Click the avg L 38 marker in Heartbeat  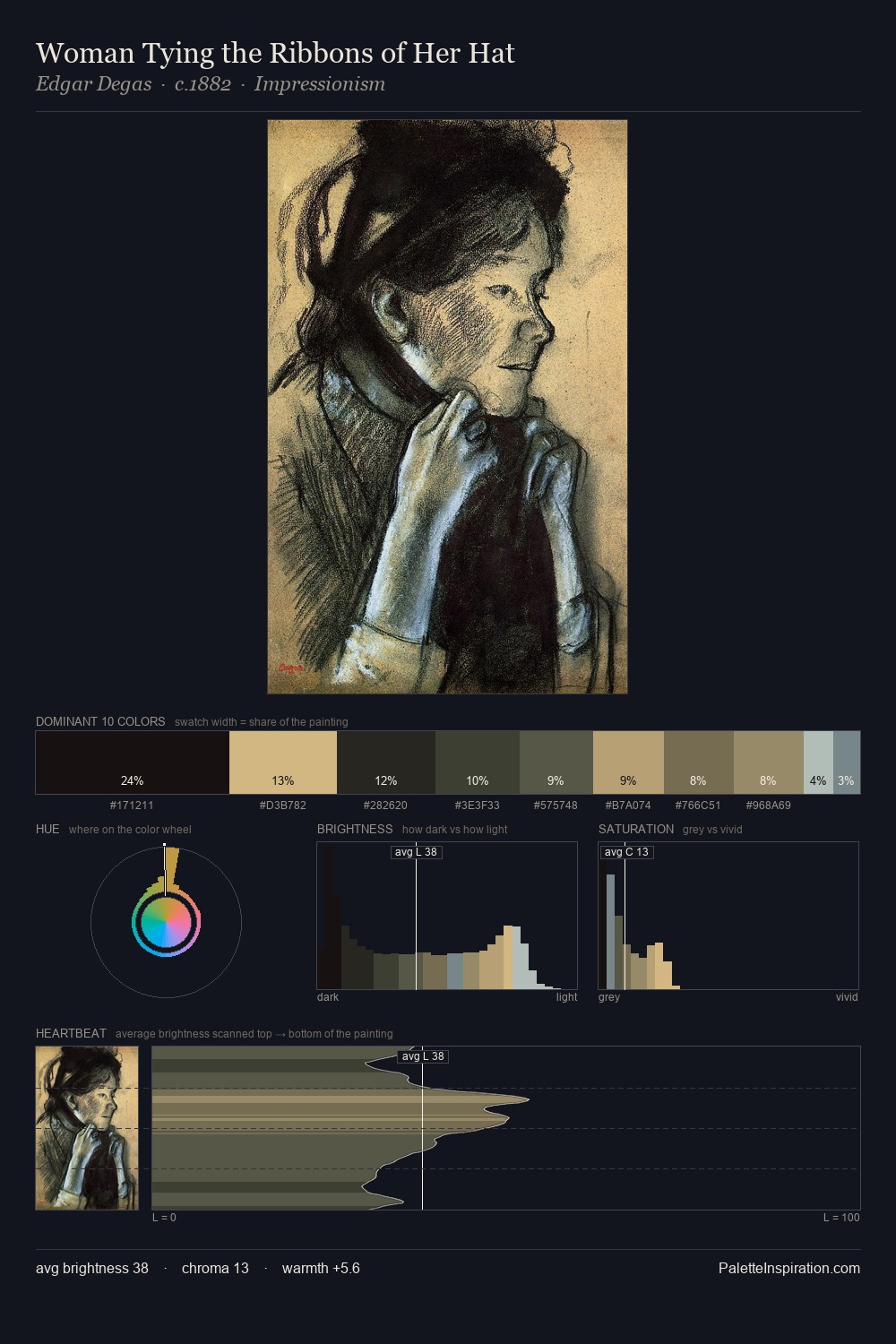click(423, 1056)
